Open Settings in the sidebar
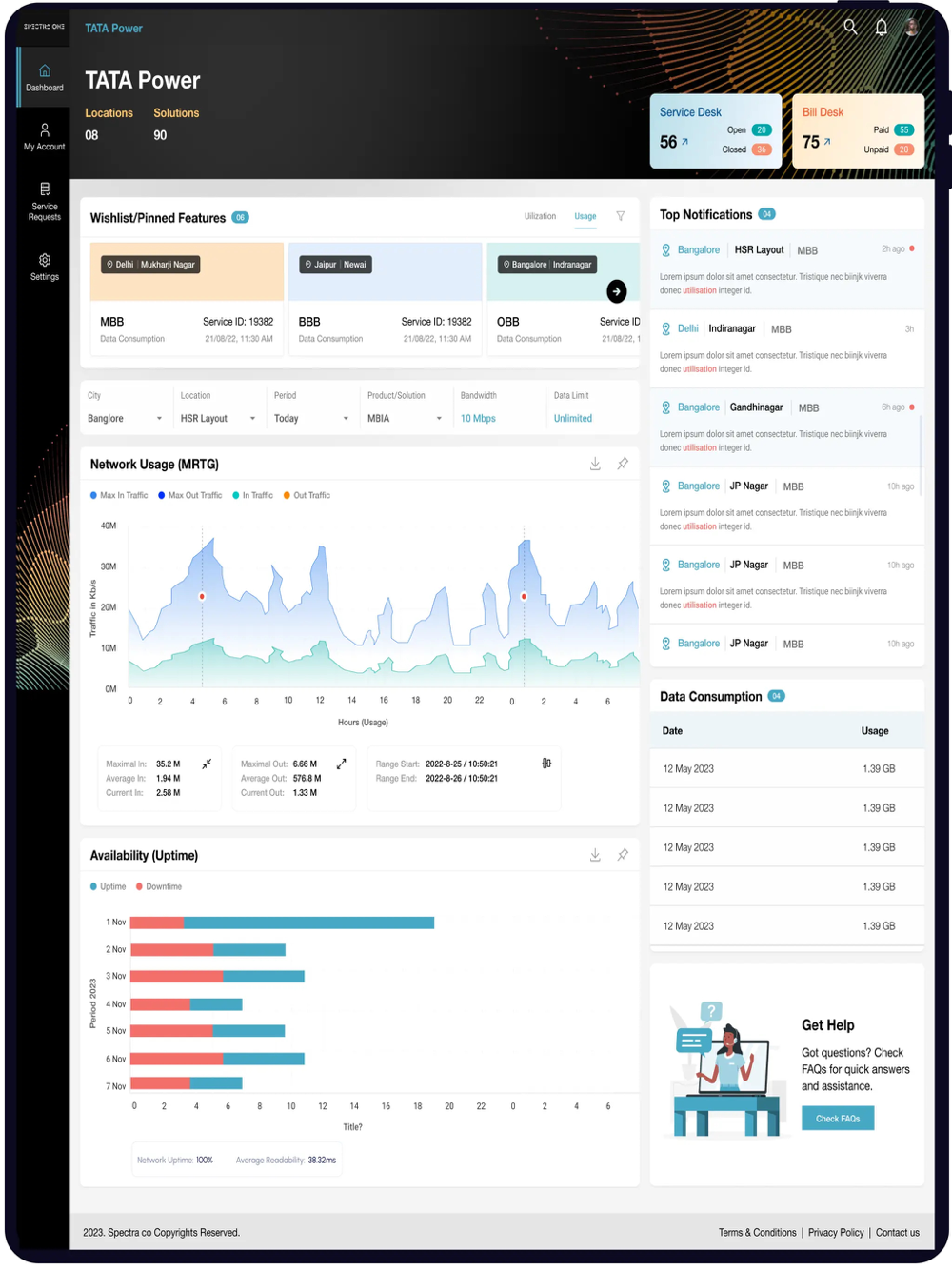 point(45,267)
